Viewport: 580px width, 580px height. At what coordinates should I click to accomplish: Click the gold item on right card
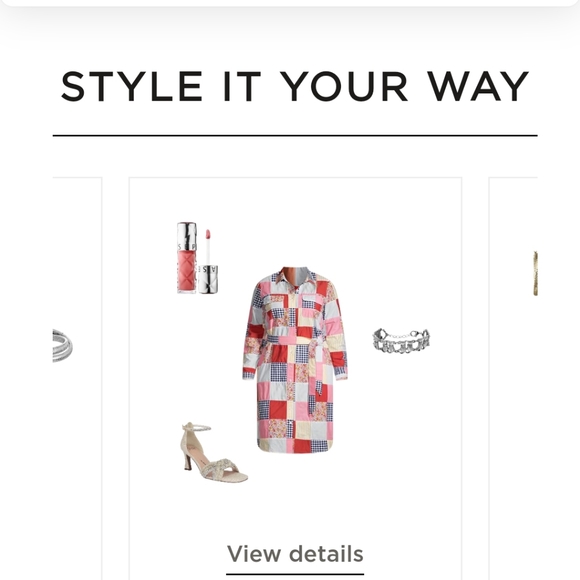(535, 273)
